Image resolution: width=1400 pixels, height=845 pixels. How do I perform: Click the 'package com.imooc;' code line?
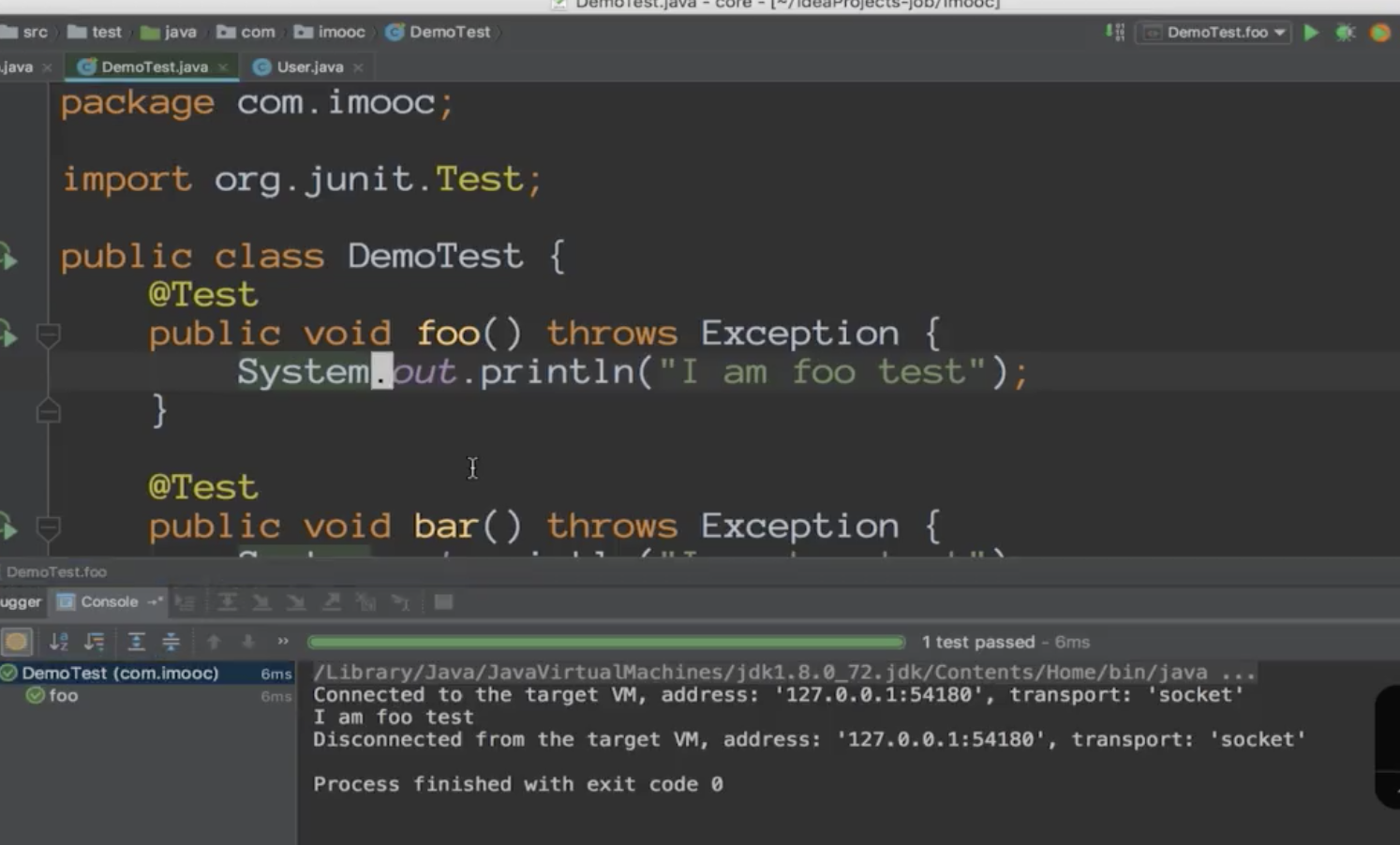[258, 102]
